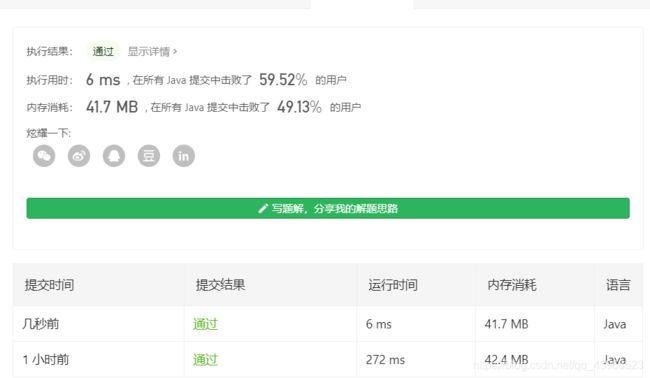Click the pencil icon on green button
Viewport: 650px width, 378px height.
pyautogui.click(x=263, y=208)
